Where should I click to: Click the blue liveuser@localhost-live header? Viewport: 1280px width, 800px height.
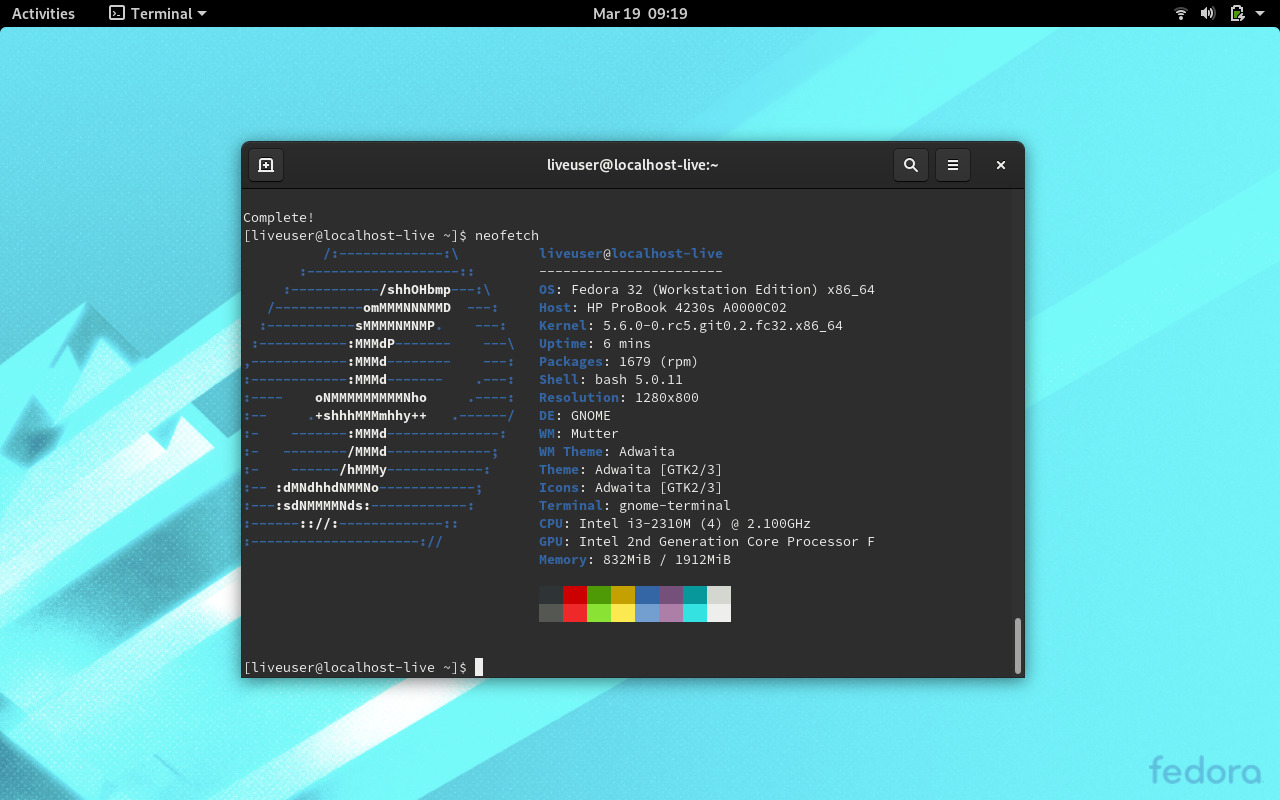pos(631,253)
